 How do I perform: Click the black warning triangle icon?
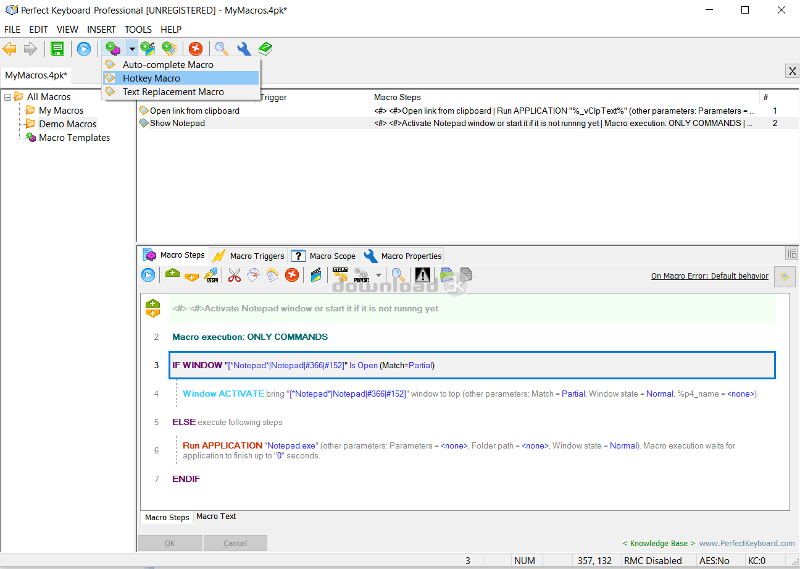(x=422, y=276)
